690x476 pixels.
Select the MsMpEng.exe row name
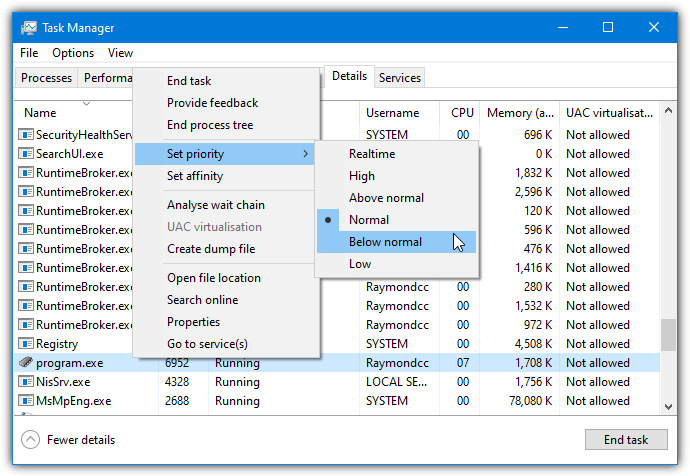coord(73,401)
